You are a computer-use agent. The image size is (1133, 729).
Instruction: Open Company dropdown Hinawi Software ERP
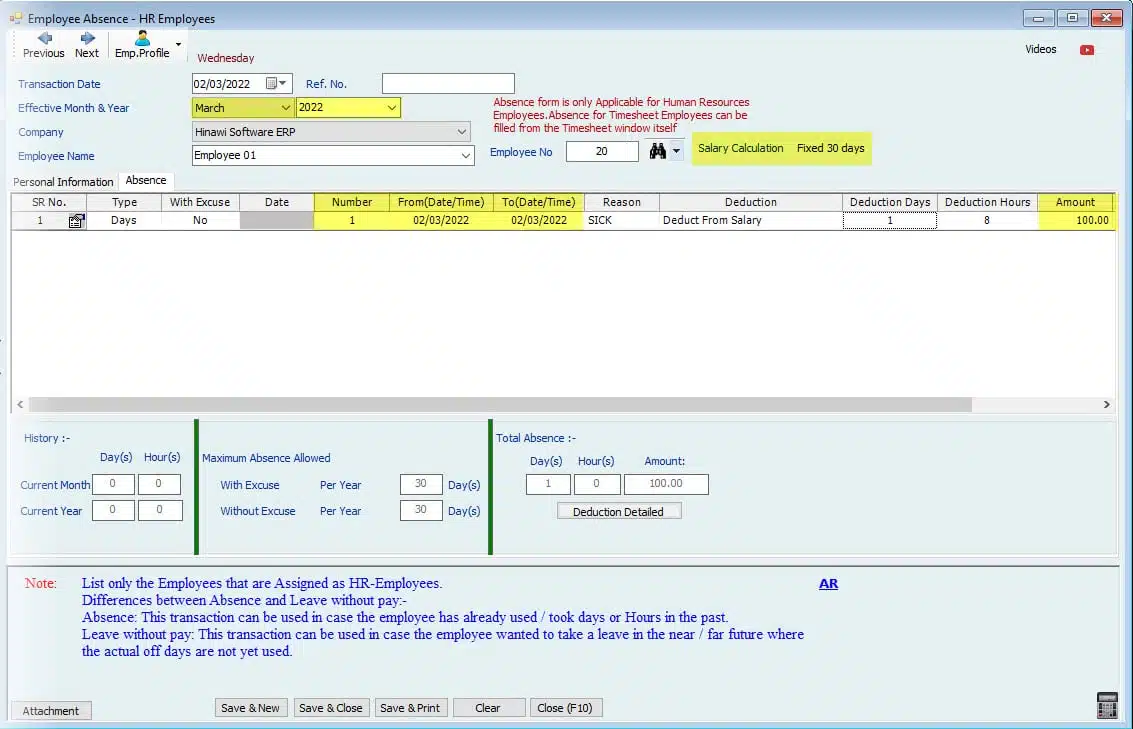pos(331,131)
